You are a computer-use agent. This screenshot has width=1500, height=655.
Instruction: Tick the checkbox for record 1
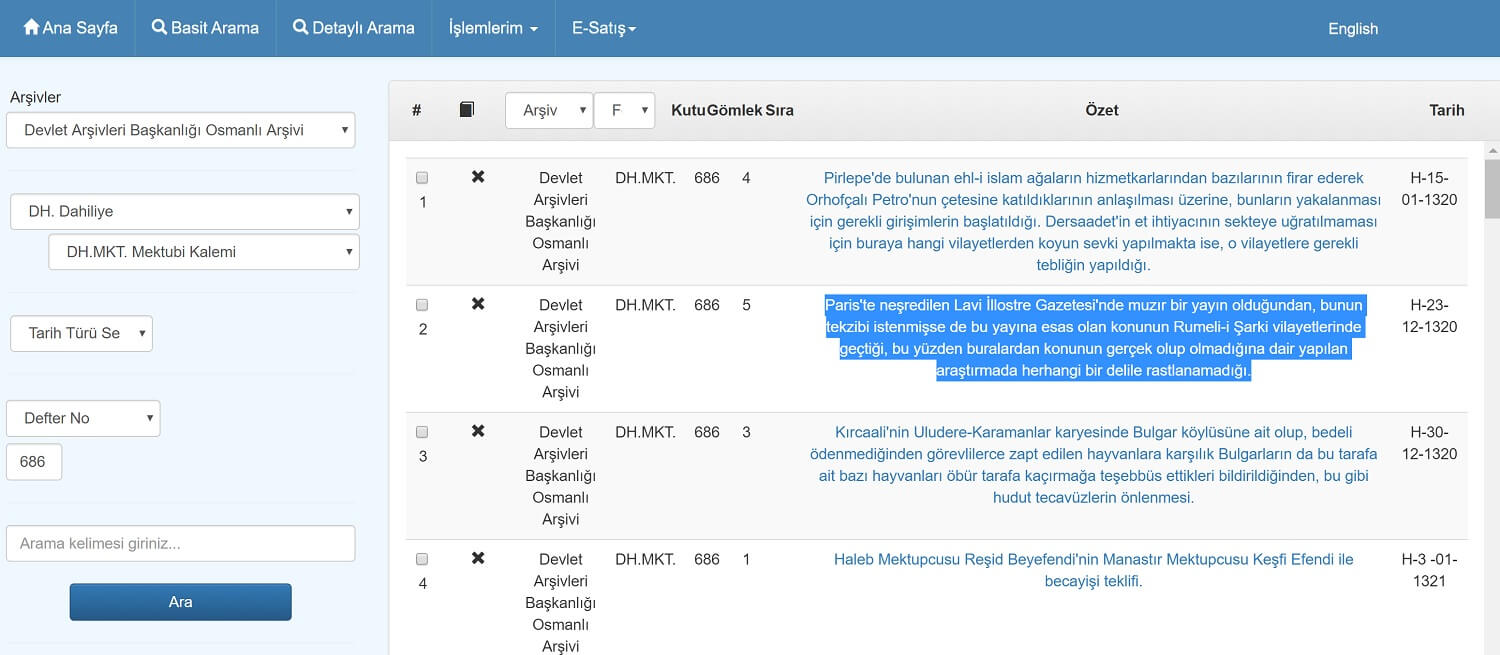[422, 178]
